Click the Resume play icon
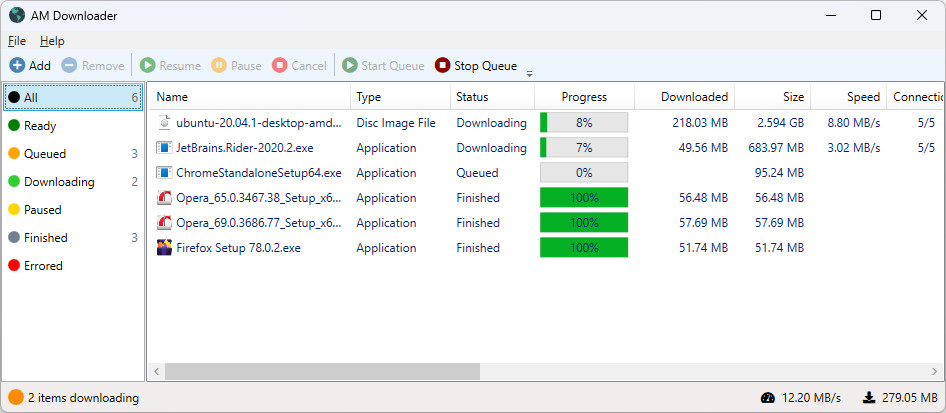The width and height of the screenshot is (946, 413). pyautogui.click(x=147, y=65)
